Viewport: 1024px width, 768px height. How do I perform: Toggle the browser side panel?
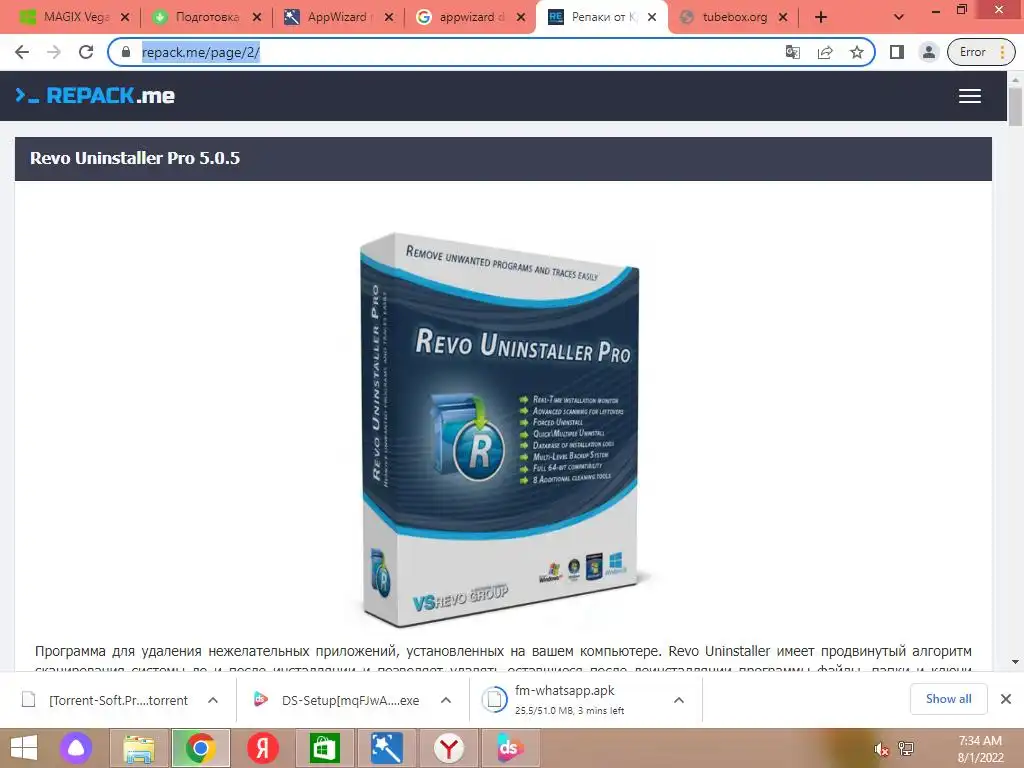pyautogui.click(x=897, y=52)
